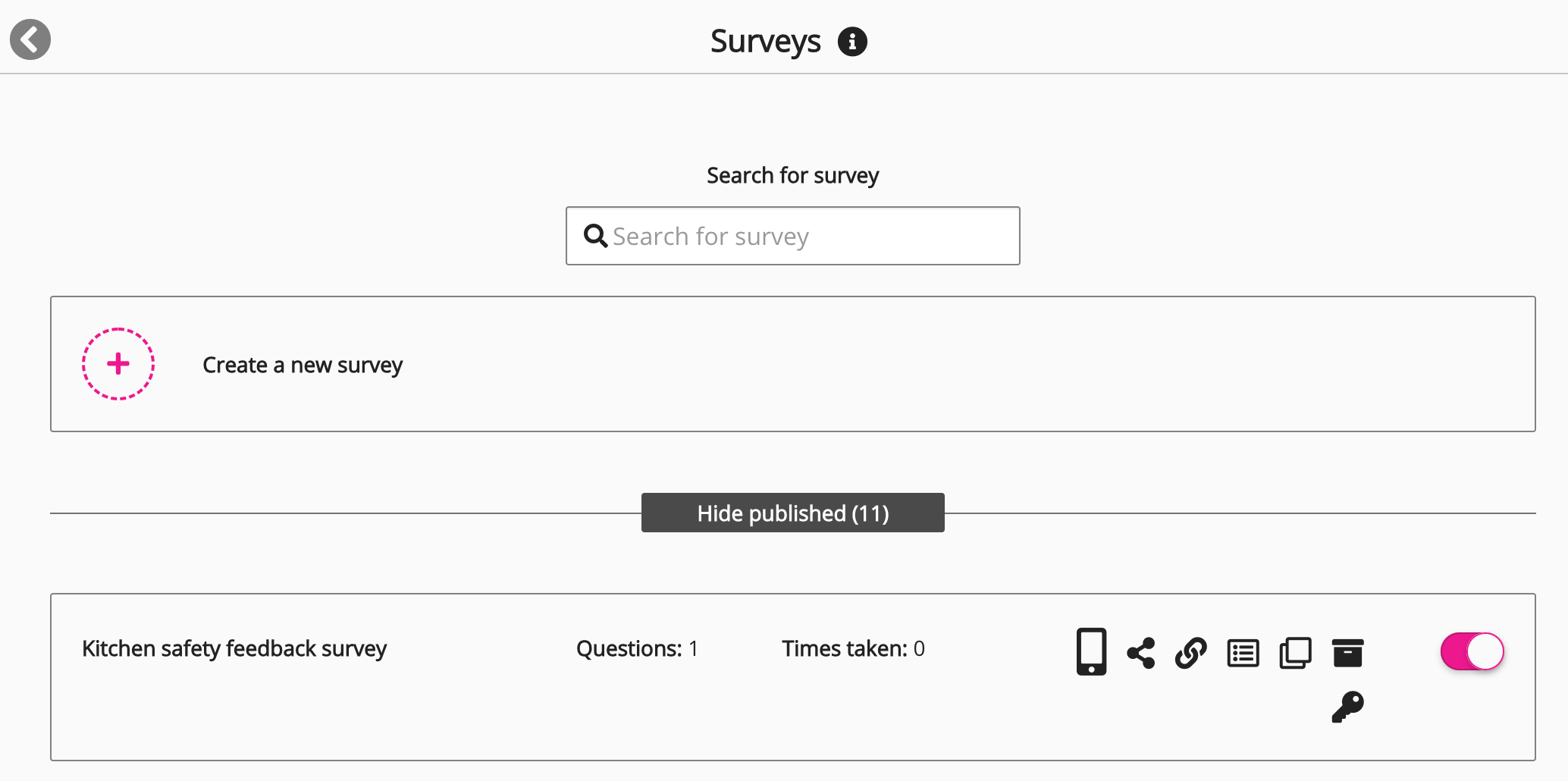Click the pink plus circle icon
This screenshot has height=781, width=1568.
coord(118,364)
